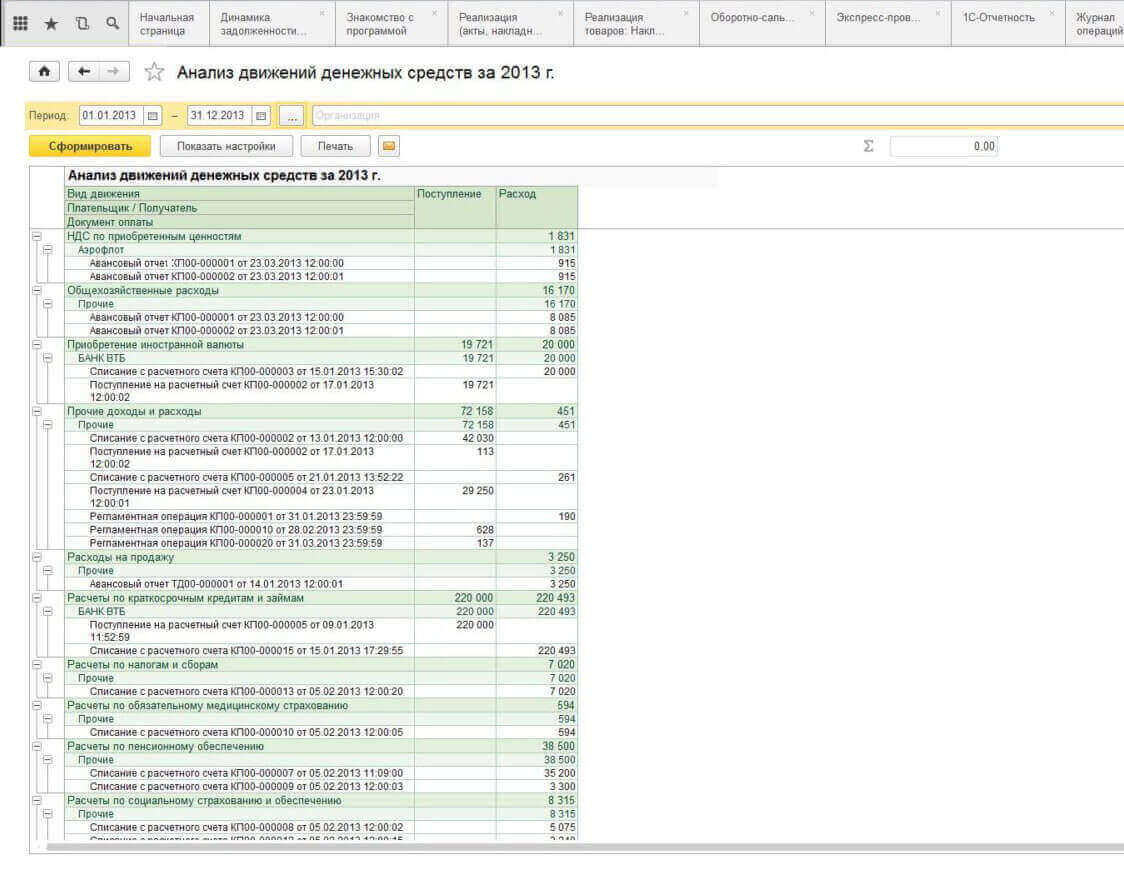The width and height of the screenshot is (1124, 872).
Task: Open the sections menu grid icon
Action: 20,23
